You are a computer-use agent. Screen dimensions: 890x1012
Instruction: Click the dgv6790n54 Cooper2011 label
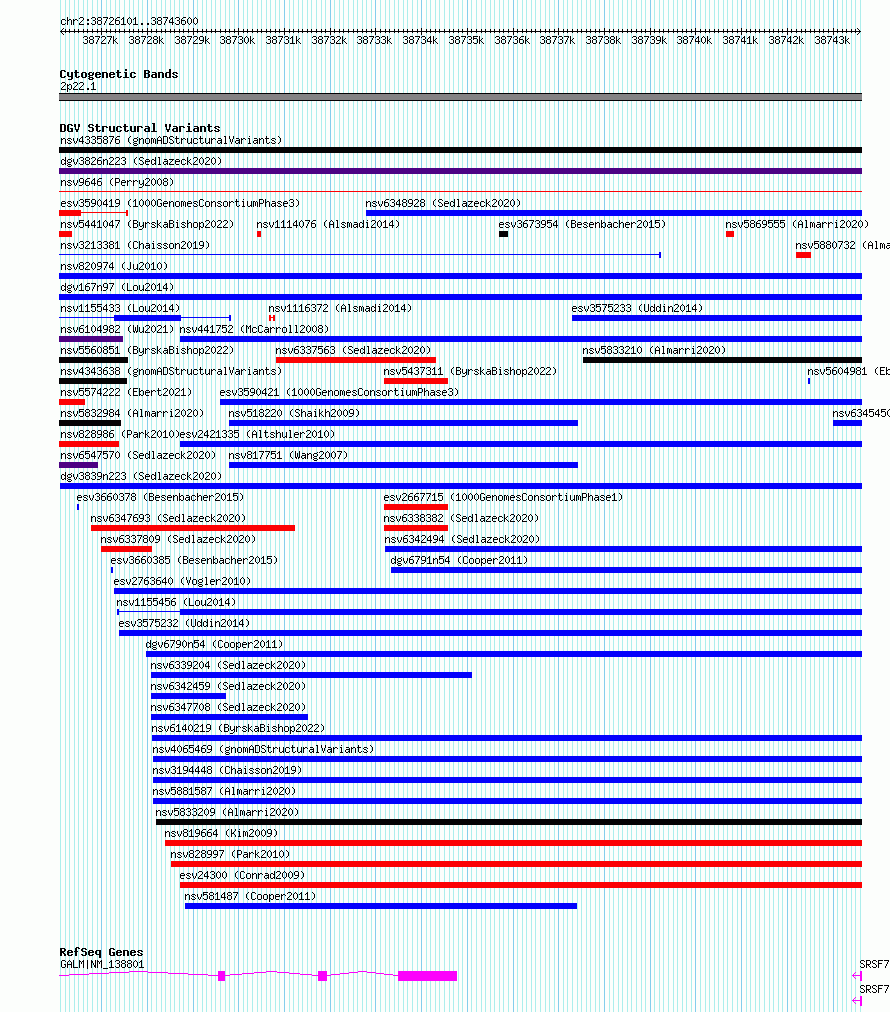(x=215, y=643)
